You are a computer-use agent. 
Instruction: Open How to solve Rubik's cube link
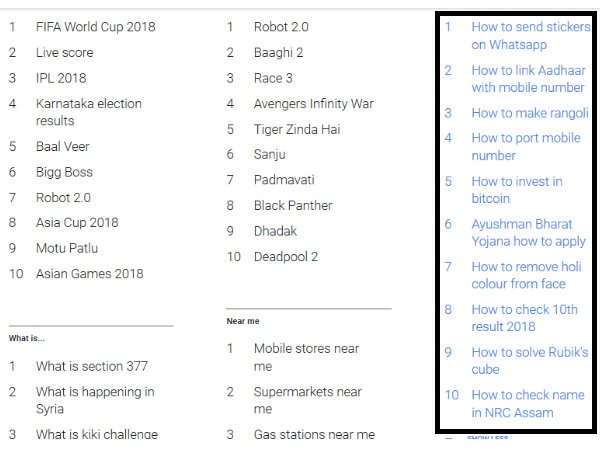[529, 360]
